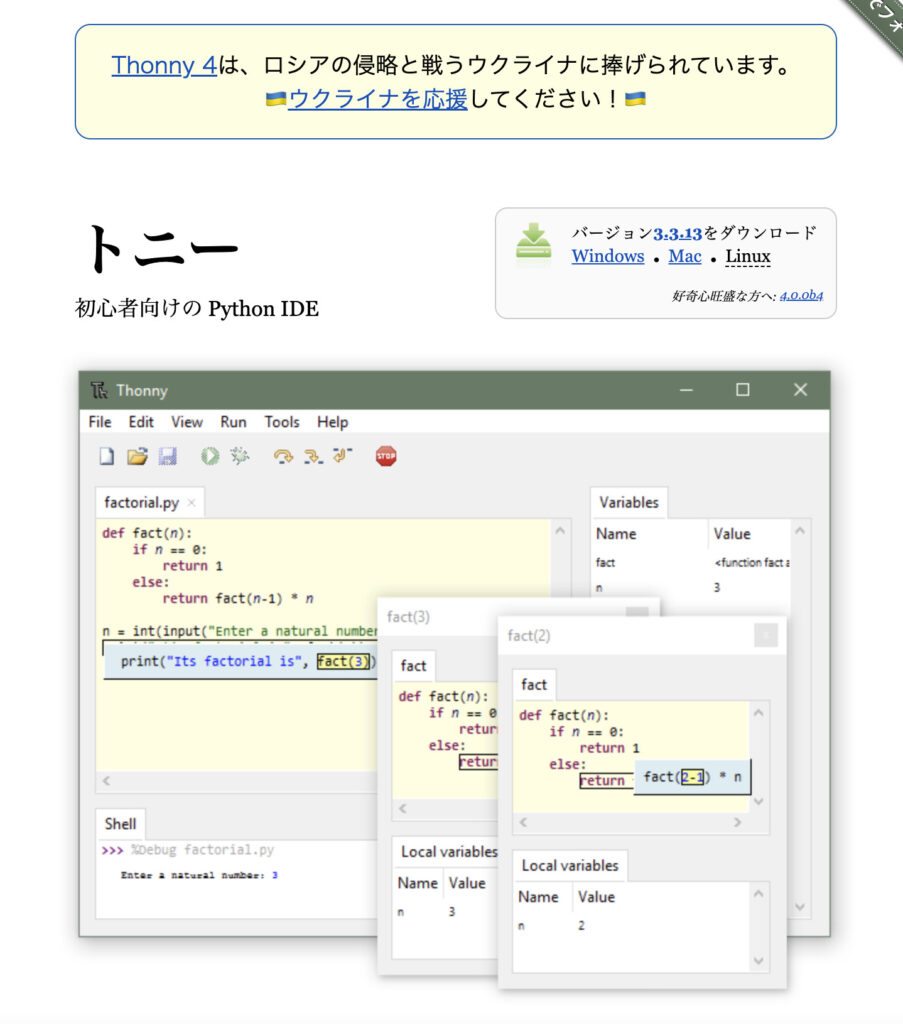Viewport: 903px width, 1024px height.
Task: Click the green Run script icon
Action: (x=210, y=456)
